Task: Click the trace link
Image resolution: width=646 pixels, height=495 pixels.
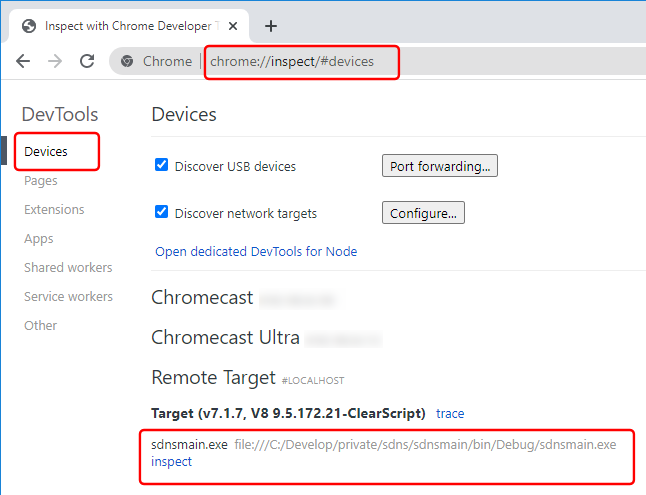Action: click(x=450, y=413)
